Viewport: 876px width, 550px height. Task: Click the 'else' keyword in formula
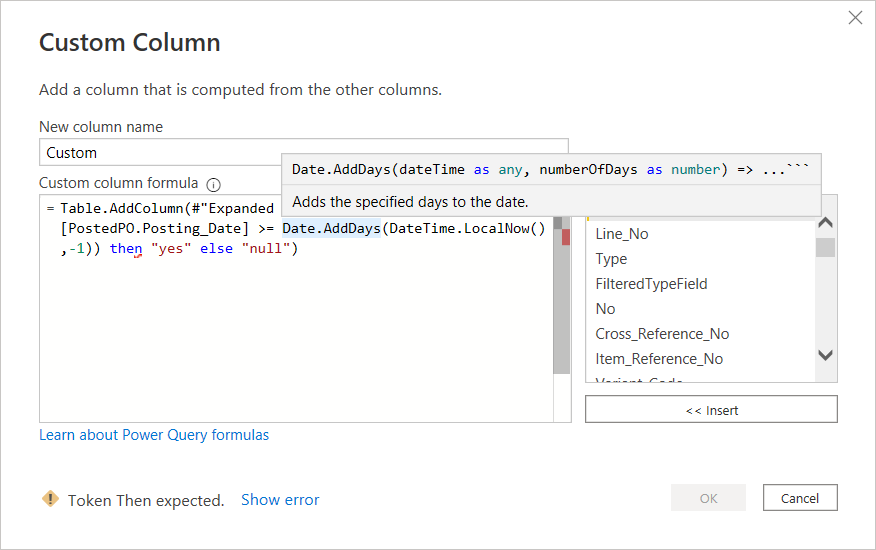click(x=216, y=249)
